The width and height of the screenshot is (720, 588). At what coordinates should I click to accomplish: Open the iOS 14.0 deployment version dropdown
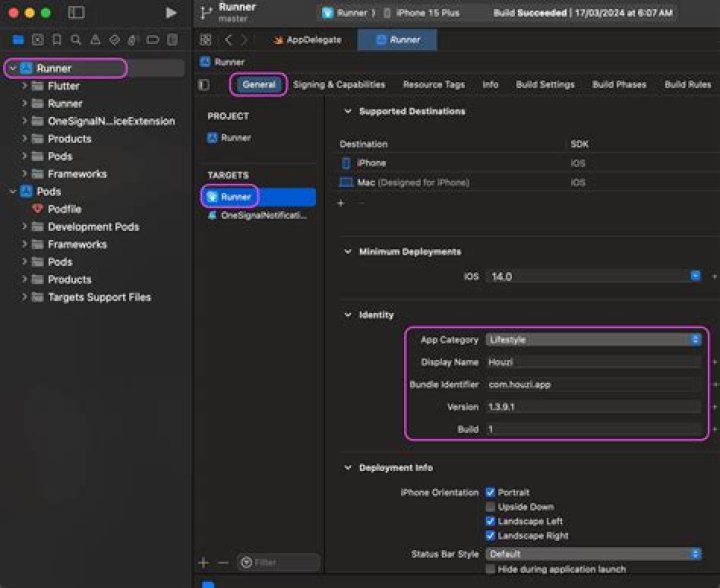point(696,276)
